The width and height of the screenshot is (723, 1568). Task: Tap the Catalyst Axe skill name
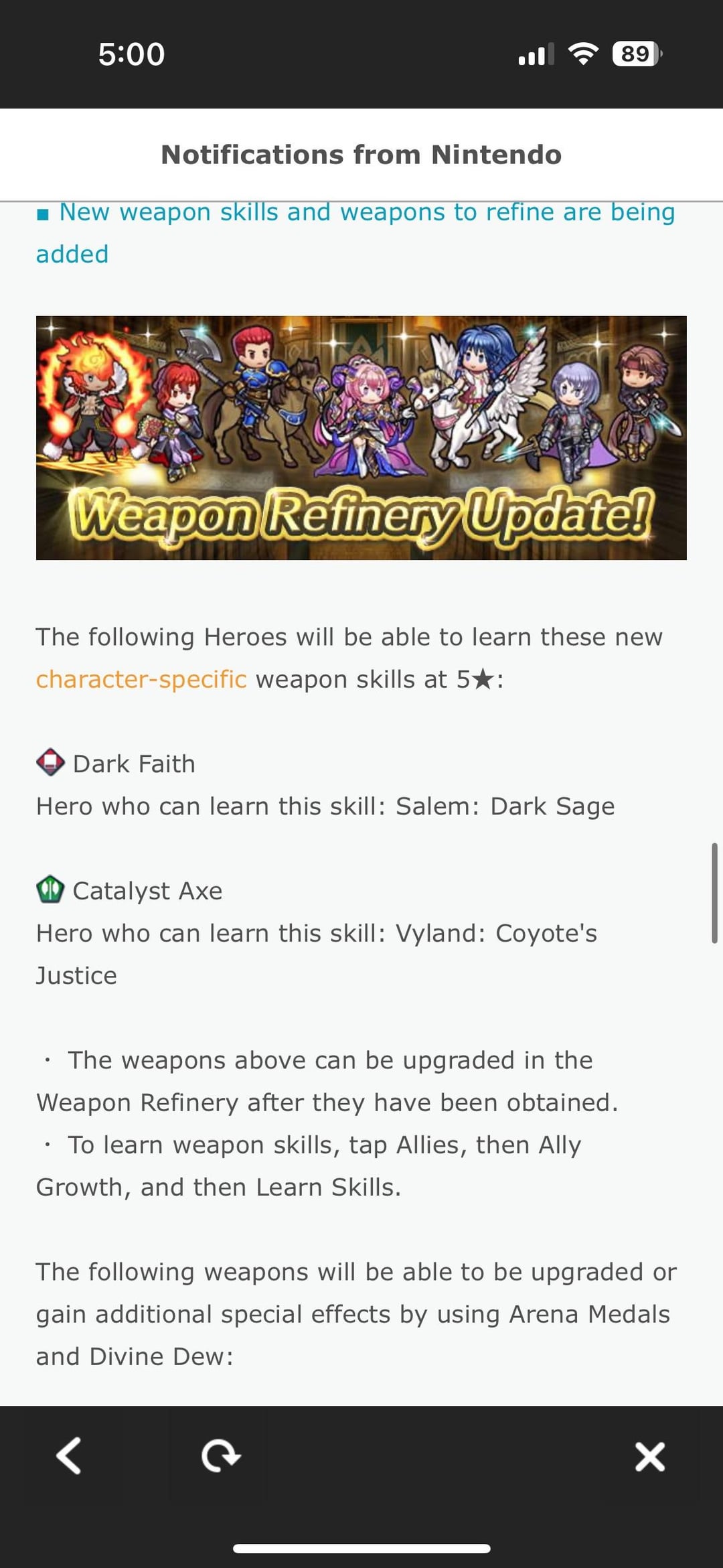coord(147,891)
